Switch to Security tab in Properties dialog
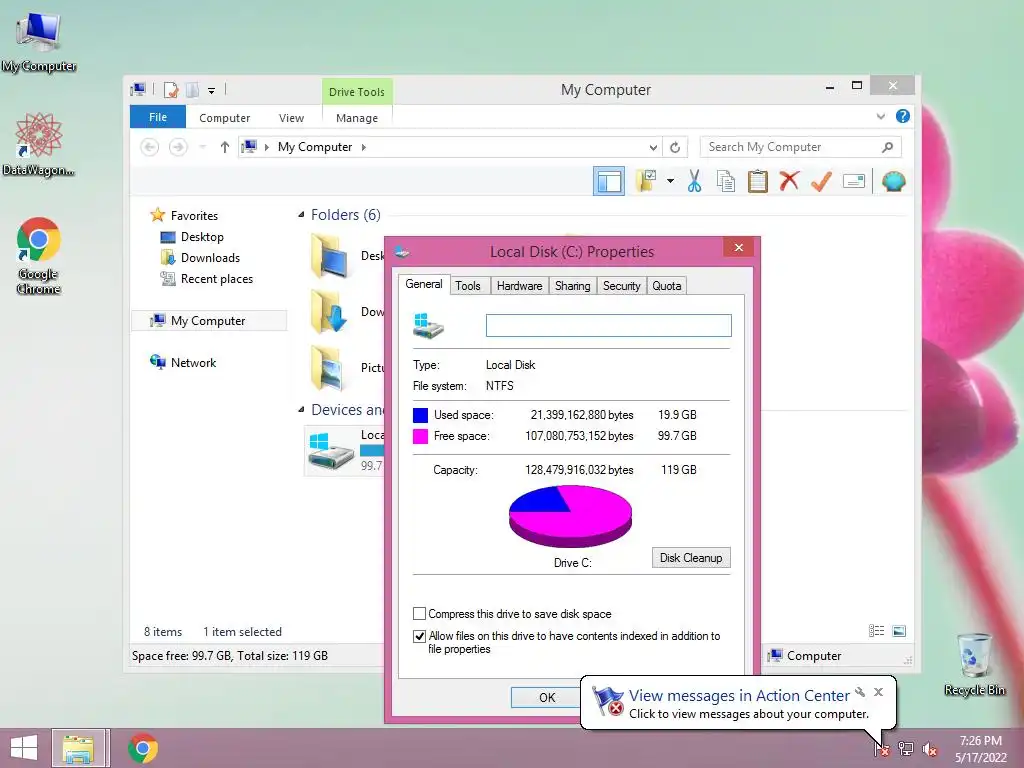This screenshot has height=768, width=1024. pyautogui.click(x=621, y=286)
